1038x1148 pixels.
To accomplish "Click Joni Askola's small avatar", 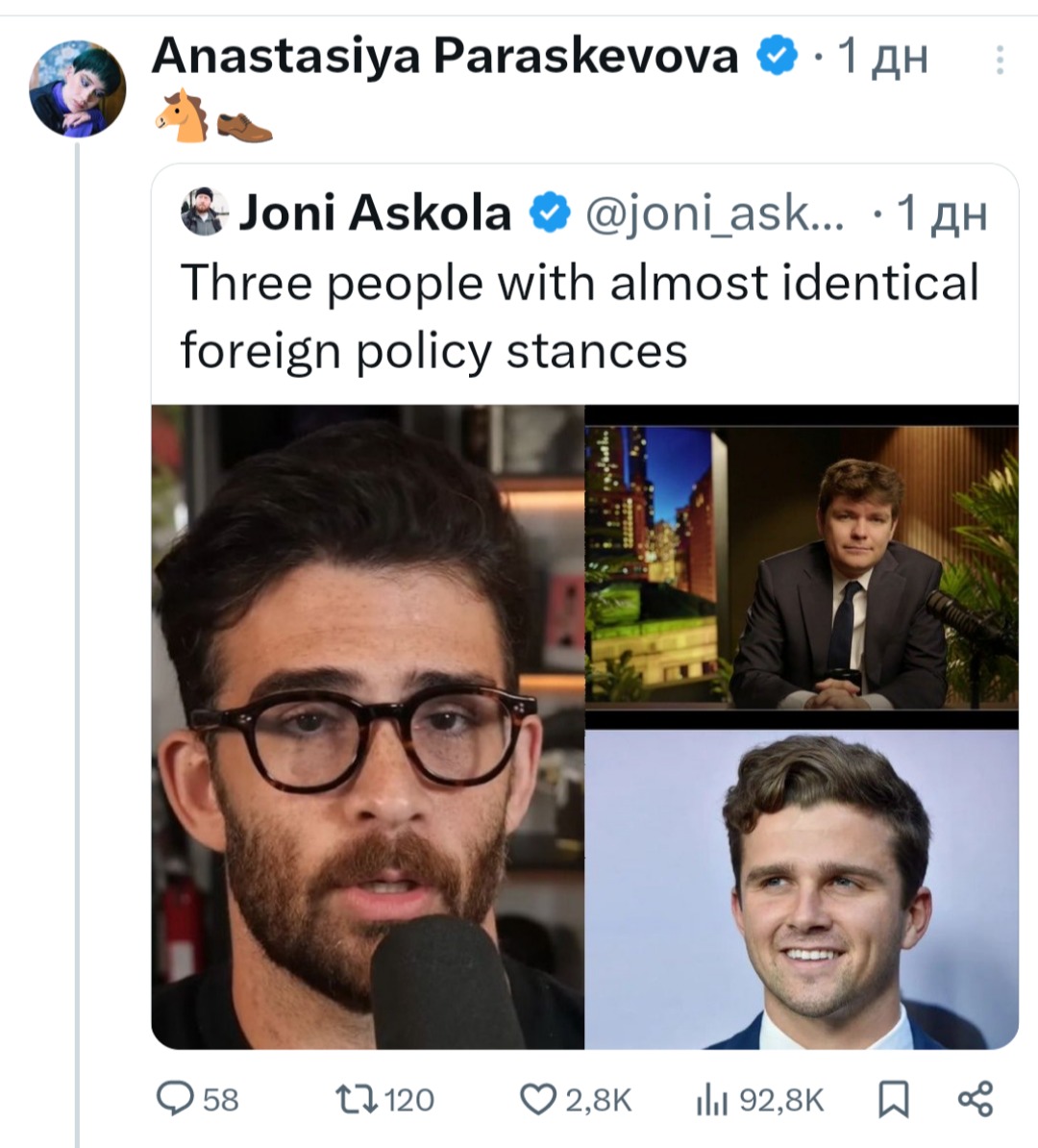I will [x=204, y=212].
